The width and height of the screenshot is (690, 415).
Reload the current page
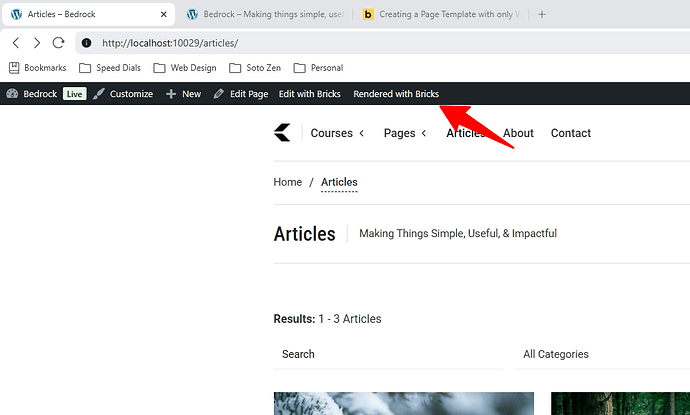coord(59,44)
